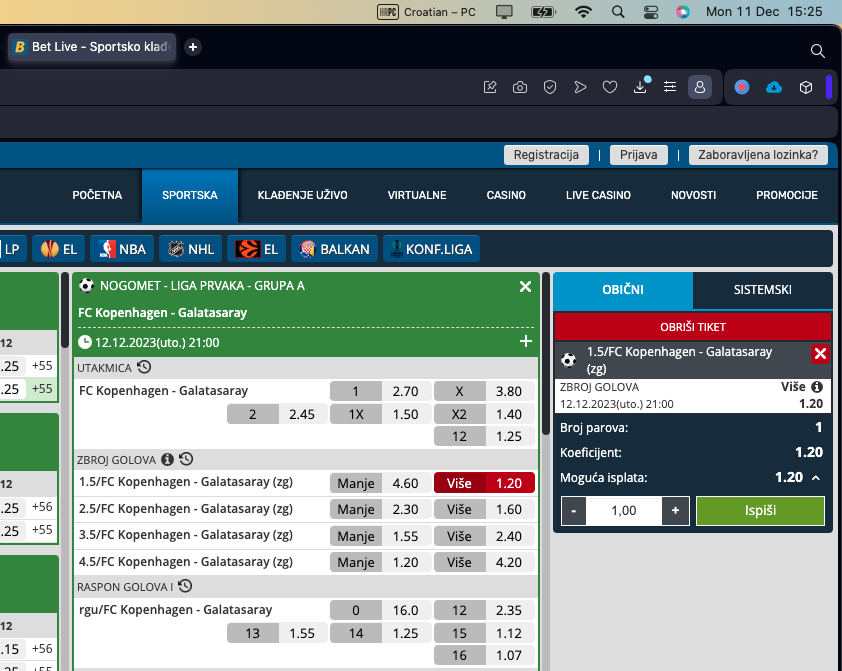Open Zaboravljena lozinka? link
The image size is (842, 671).
[x=758, y=155]
